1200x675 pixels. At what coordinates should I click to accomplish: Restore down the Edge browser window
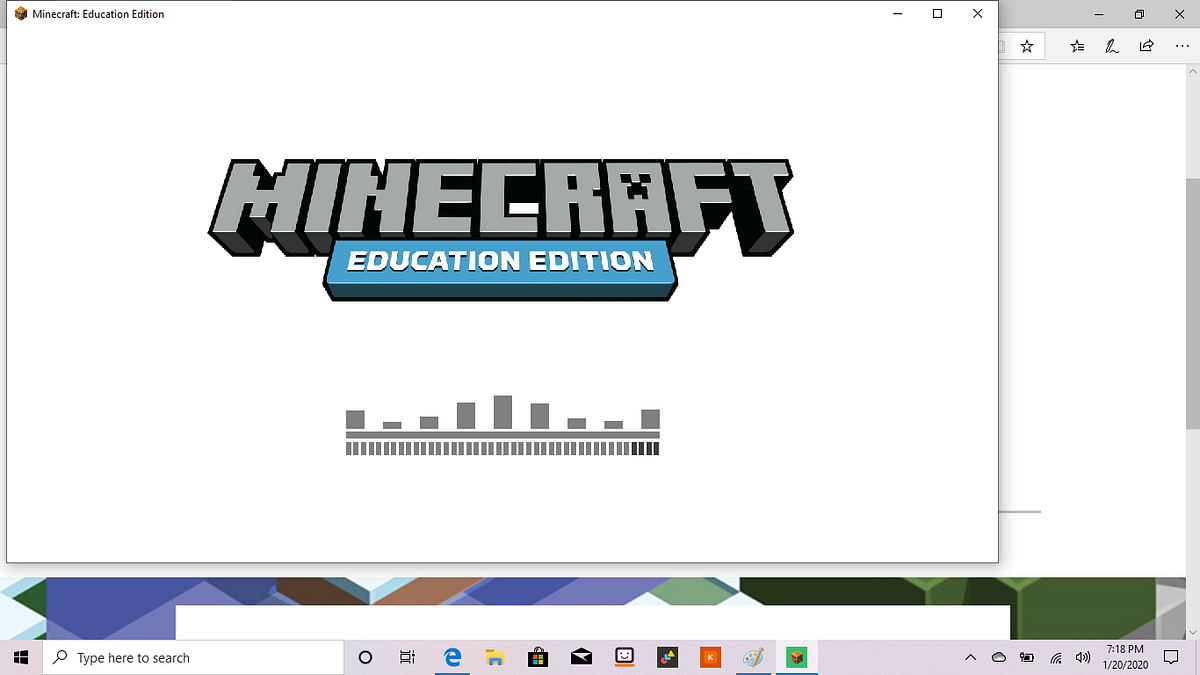point(1139,14)
